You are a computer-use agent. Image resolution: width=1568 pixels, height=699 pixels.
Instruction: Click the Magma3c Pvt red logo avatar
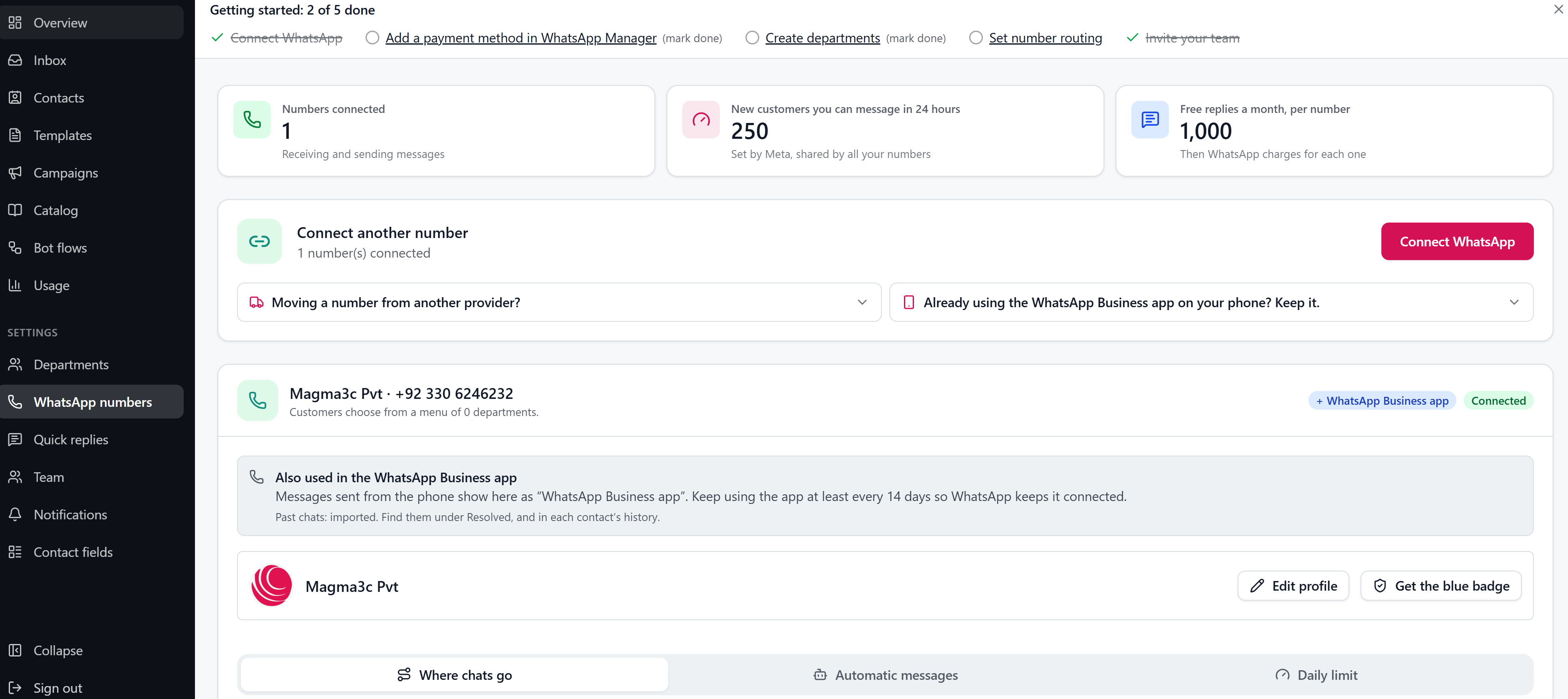(x=272, y=585)
